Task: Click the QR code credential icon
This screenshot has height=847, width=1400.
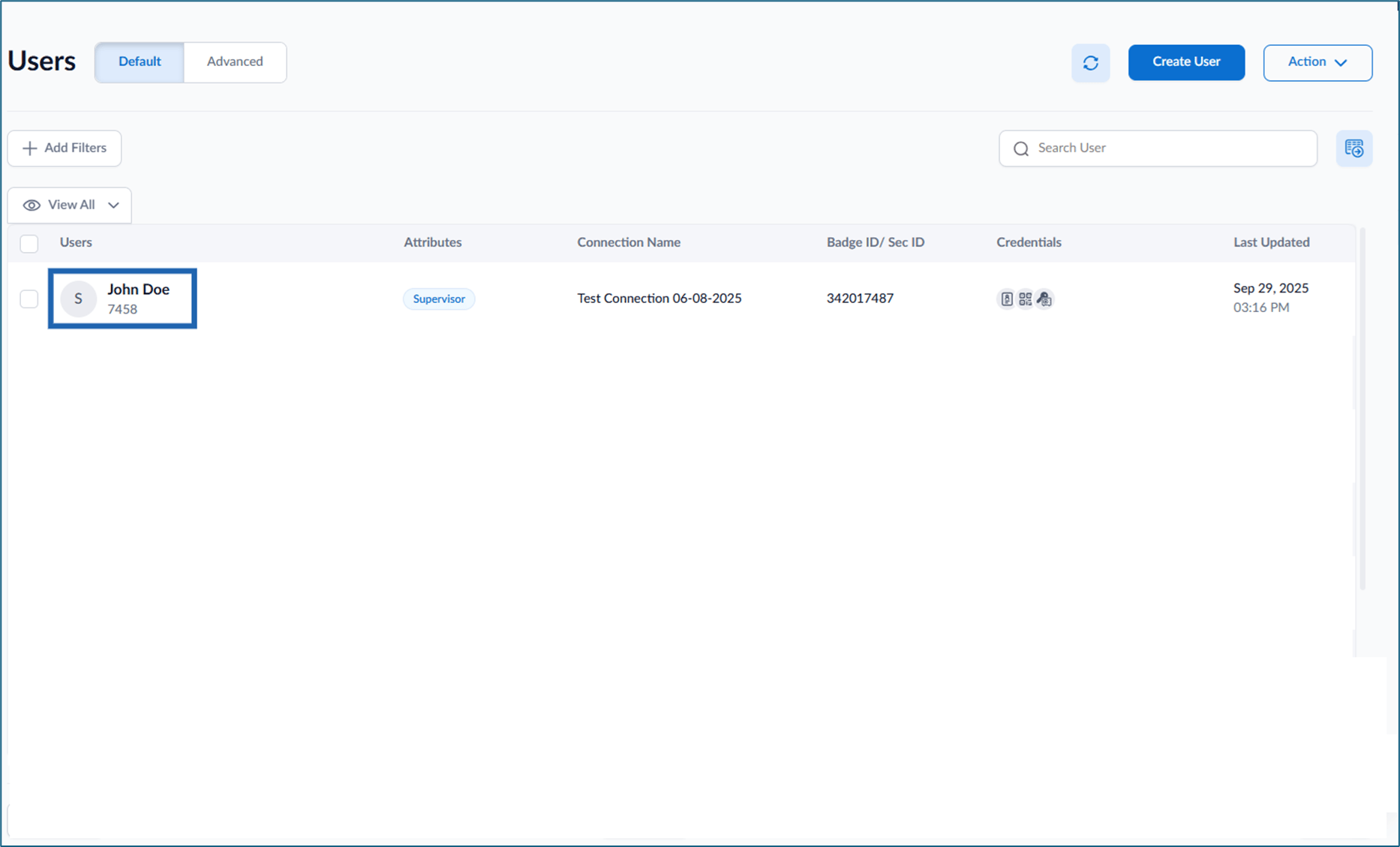Action: (1025, 299)
